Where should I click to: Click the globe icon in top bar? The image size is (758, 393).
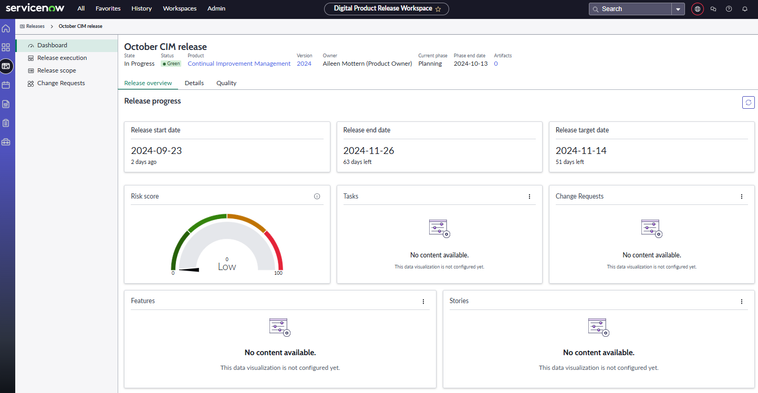[x=697, y=9]
